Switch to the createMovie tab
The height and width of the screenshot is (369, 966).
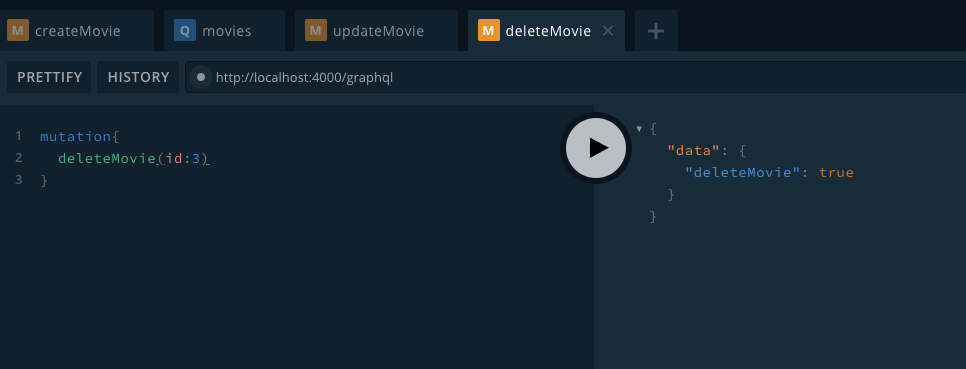[76, 30]
